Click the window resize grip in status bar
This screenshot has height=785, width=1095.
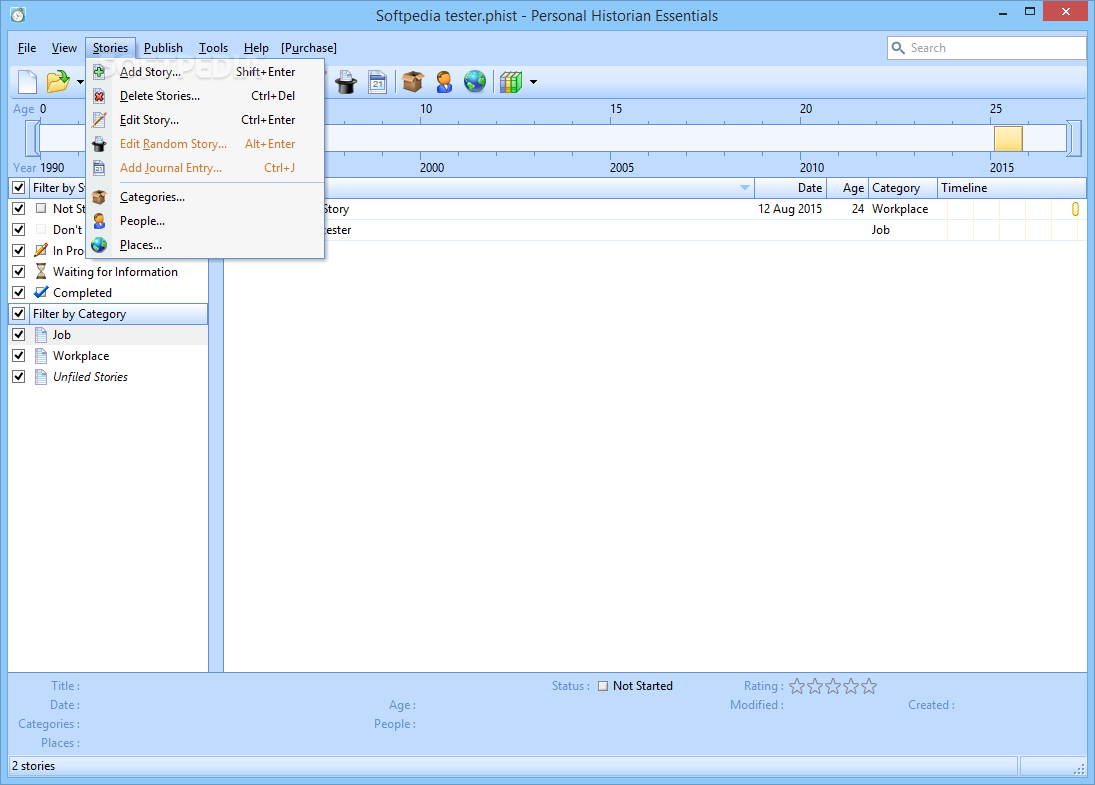[x=1079, y=768]
